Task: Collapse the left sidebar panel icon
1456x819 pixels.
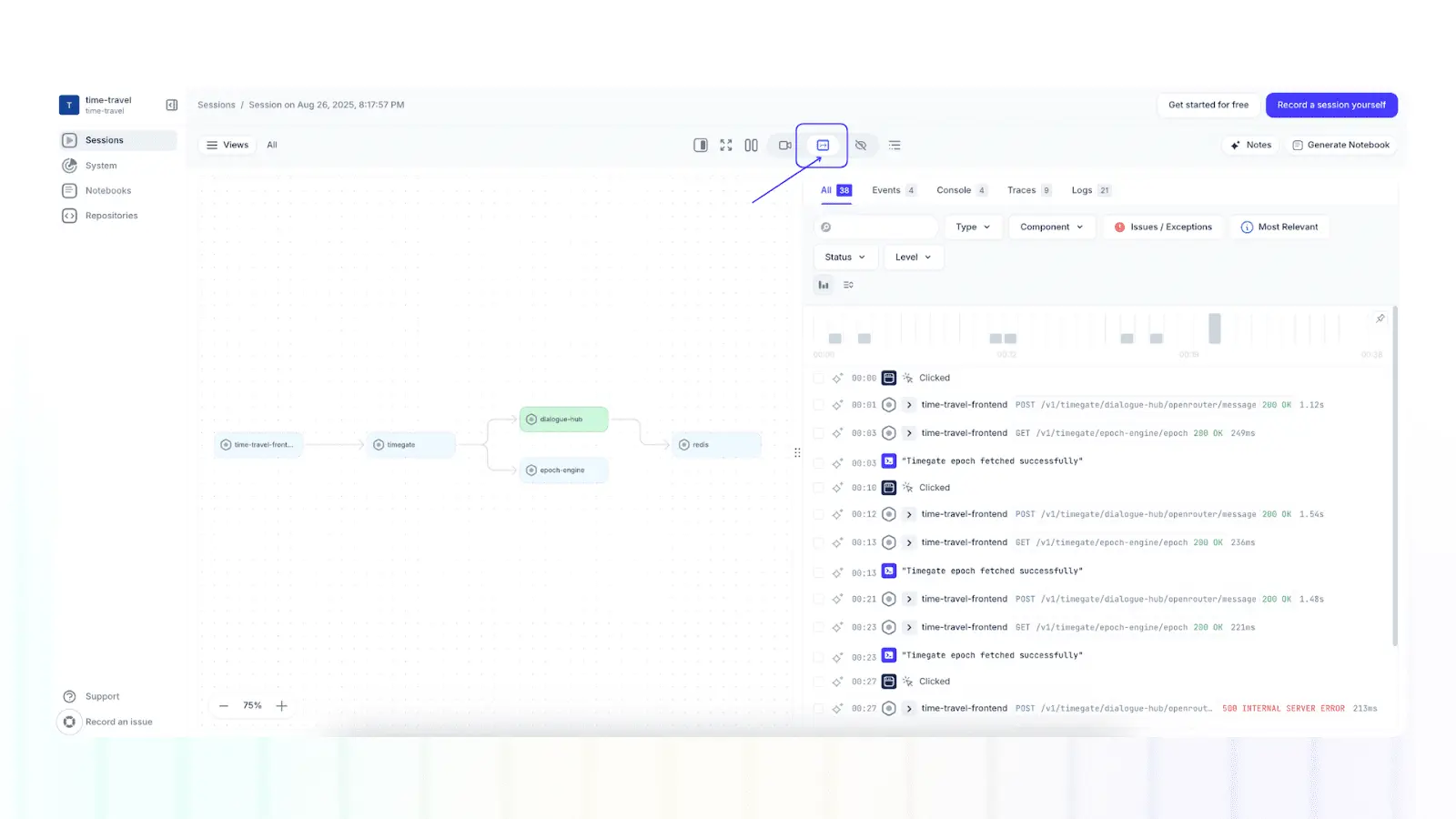Action: [x=171, y=105]
